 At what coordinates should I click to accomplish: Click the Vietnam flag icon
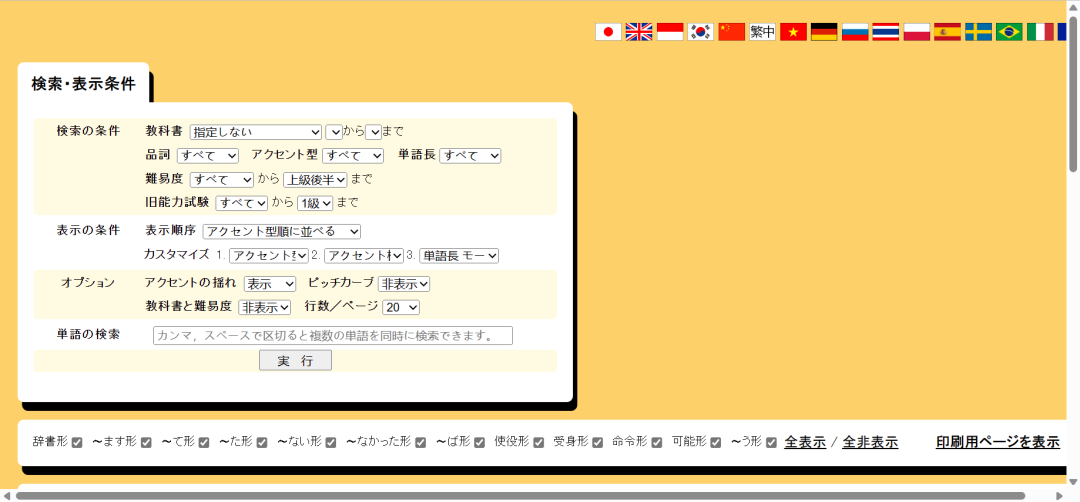[793, 32]
